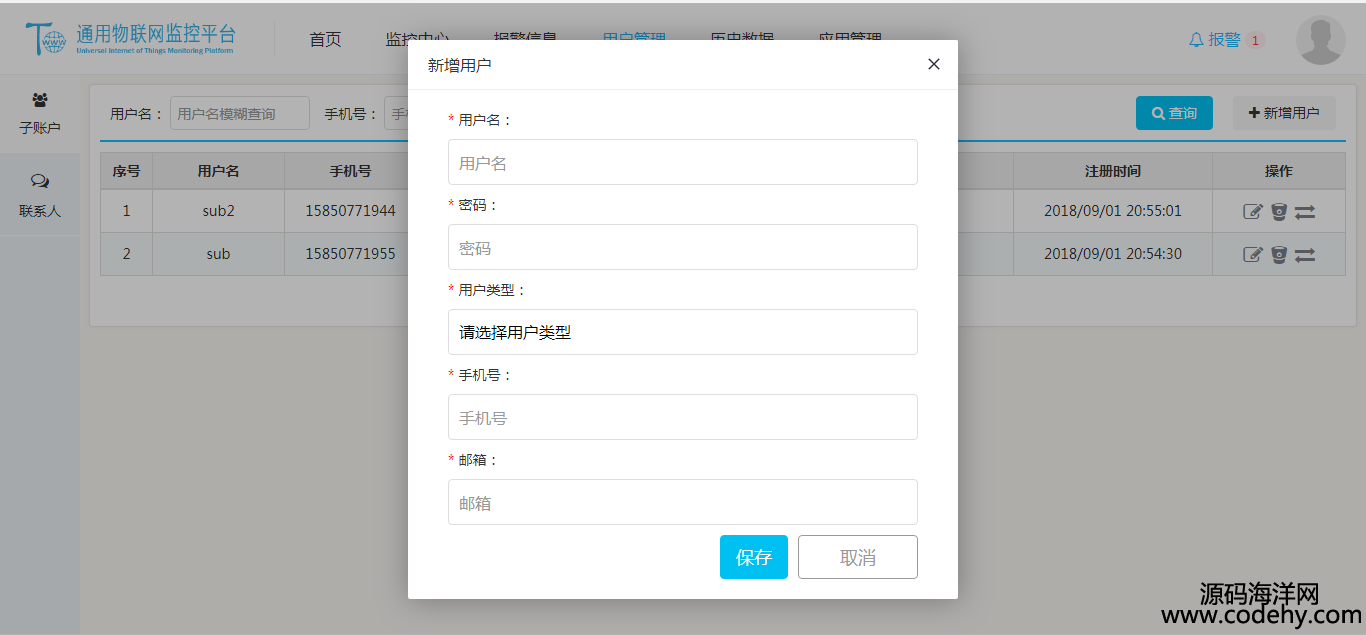Click the alarm bell 报警 icon
Image resolution: width=1366 pixels, height=635 pixels.
(x=1196, y=40)
